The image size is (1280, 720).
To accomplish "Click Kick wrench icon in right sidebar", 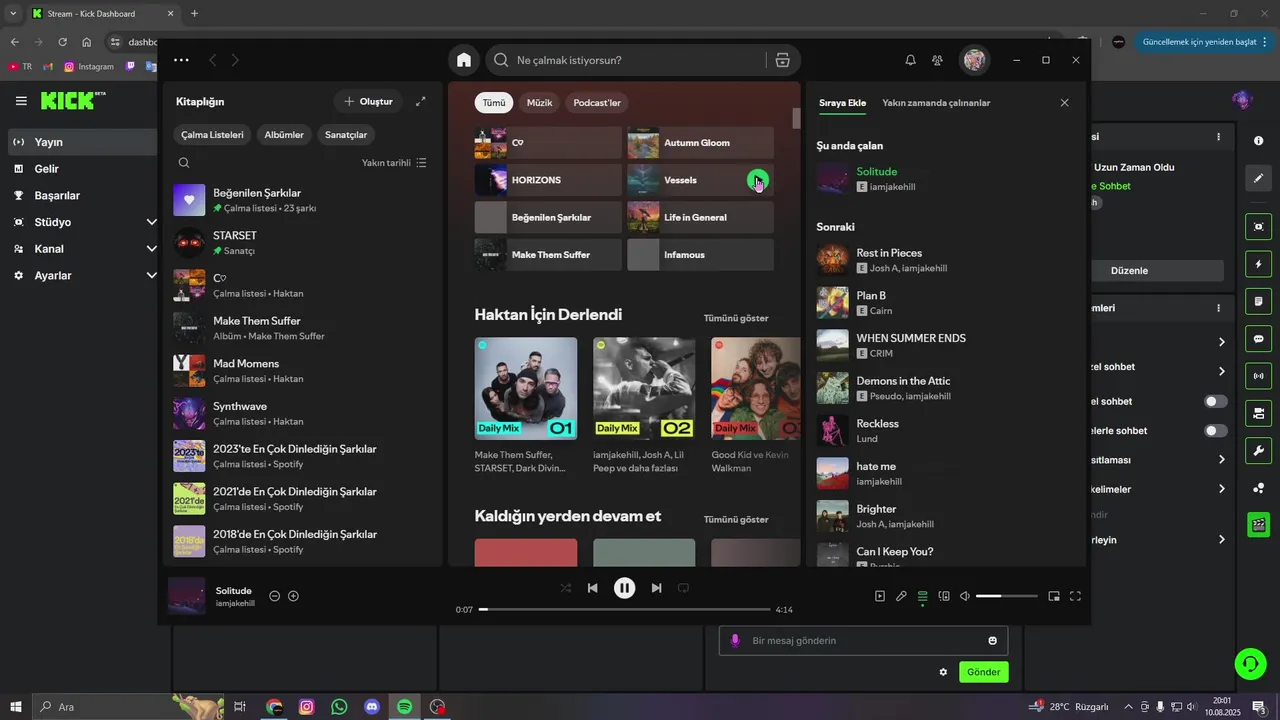I will tap(1259, 450).
